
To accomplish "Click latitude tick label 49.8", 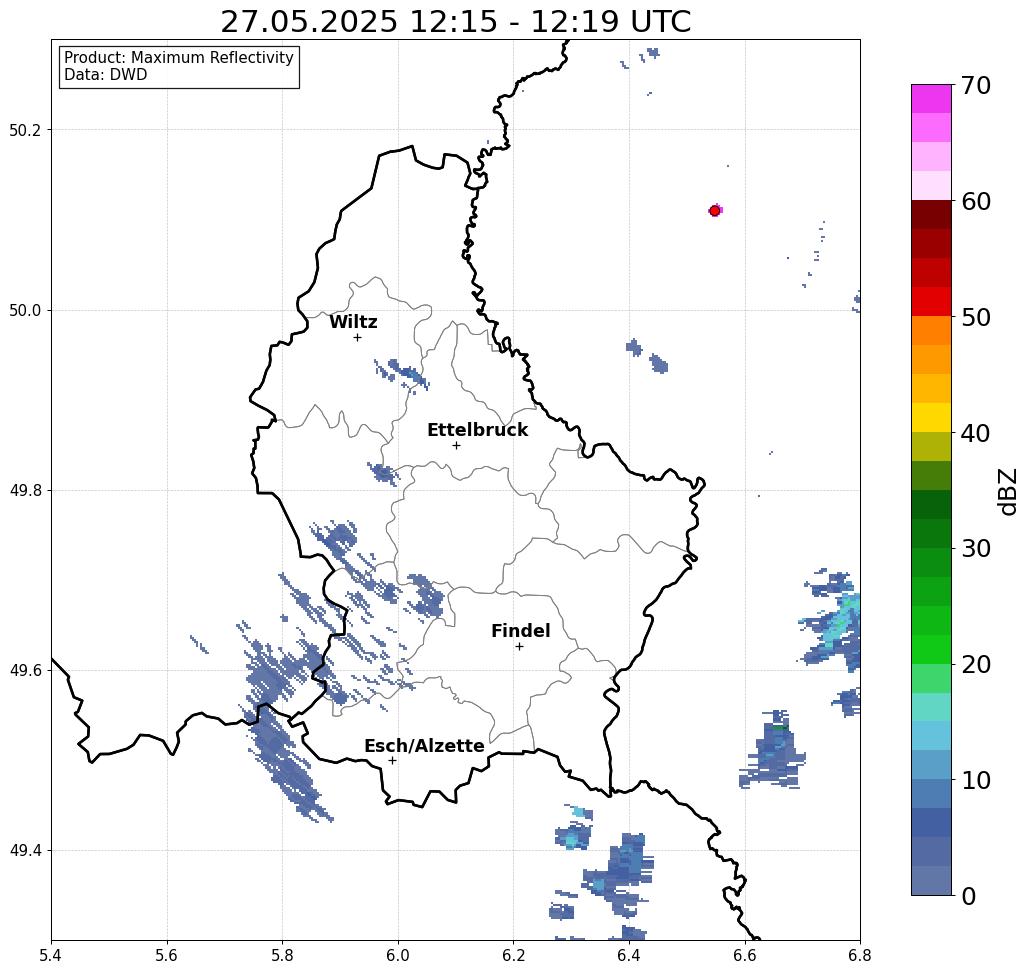I will (25, 491).
